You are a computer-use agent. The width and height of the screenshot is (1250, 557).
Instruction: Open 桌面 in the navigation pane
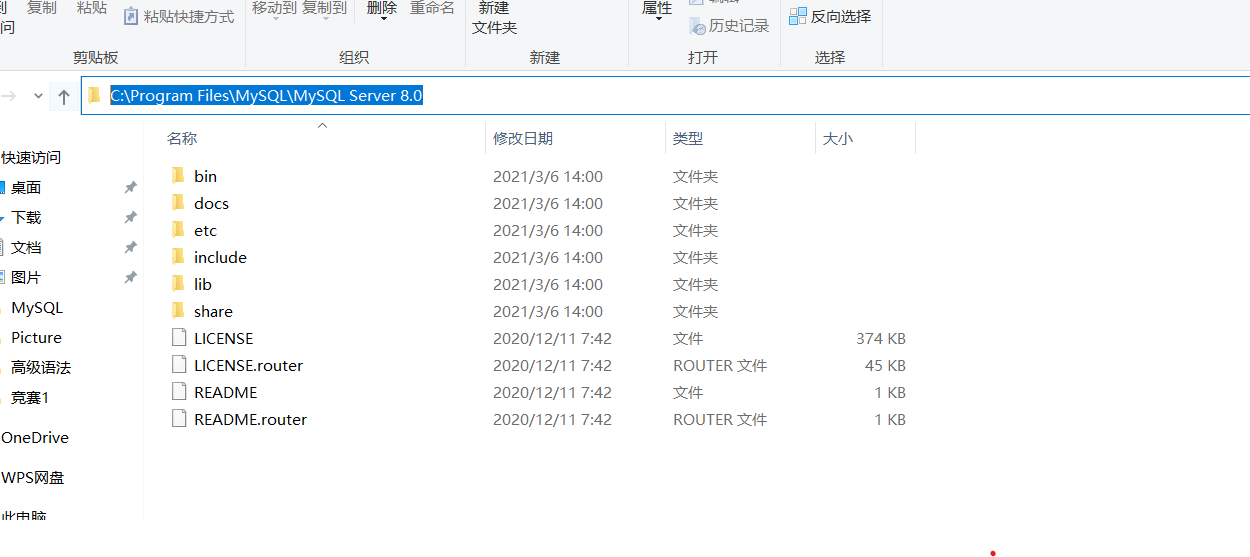[x=26, y=188]
